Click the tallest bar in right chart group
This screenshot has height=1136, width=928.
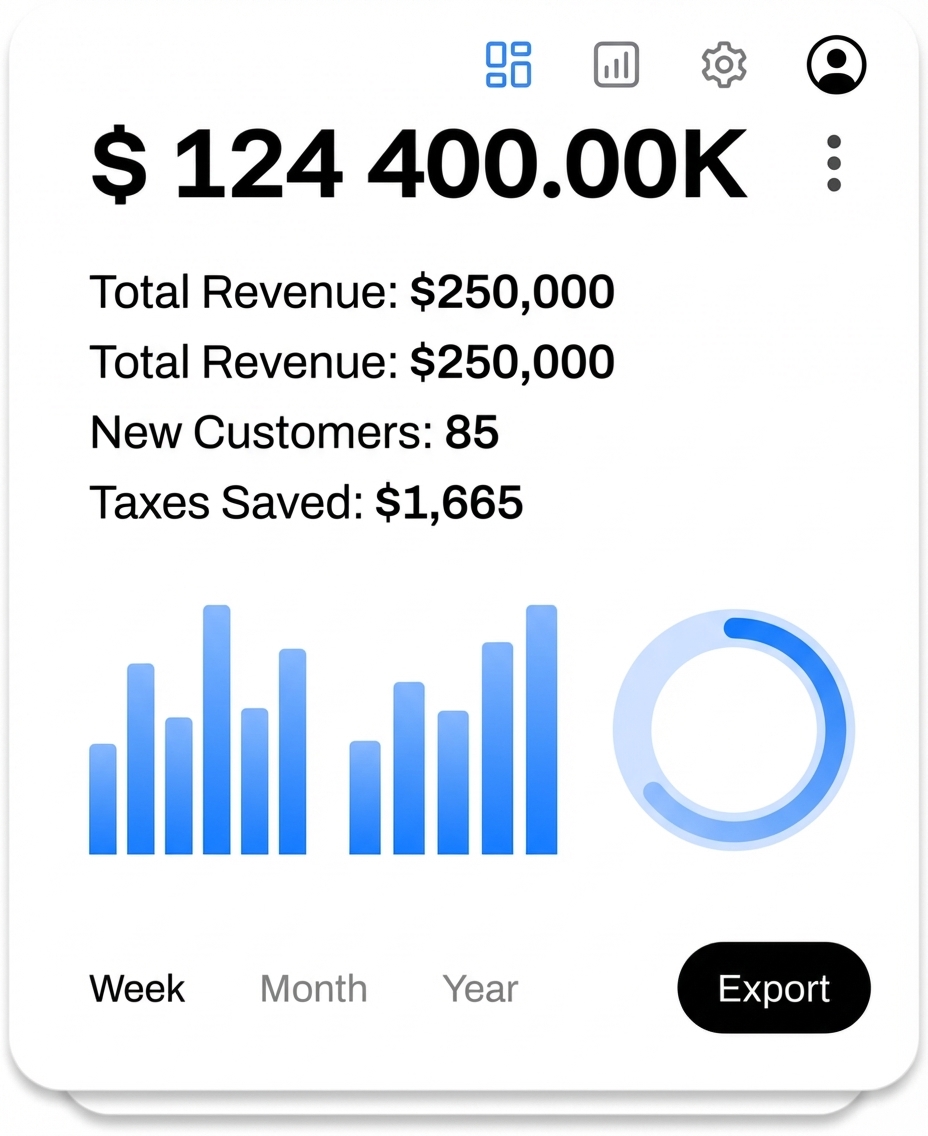pos(541,730)
